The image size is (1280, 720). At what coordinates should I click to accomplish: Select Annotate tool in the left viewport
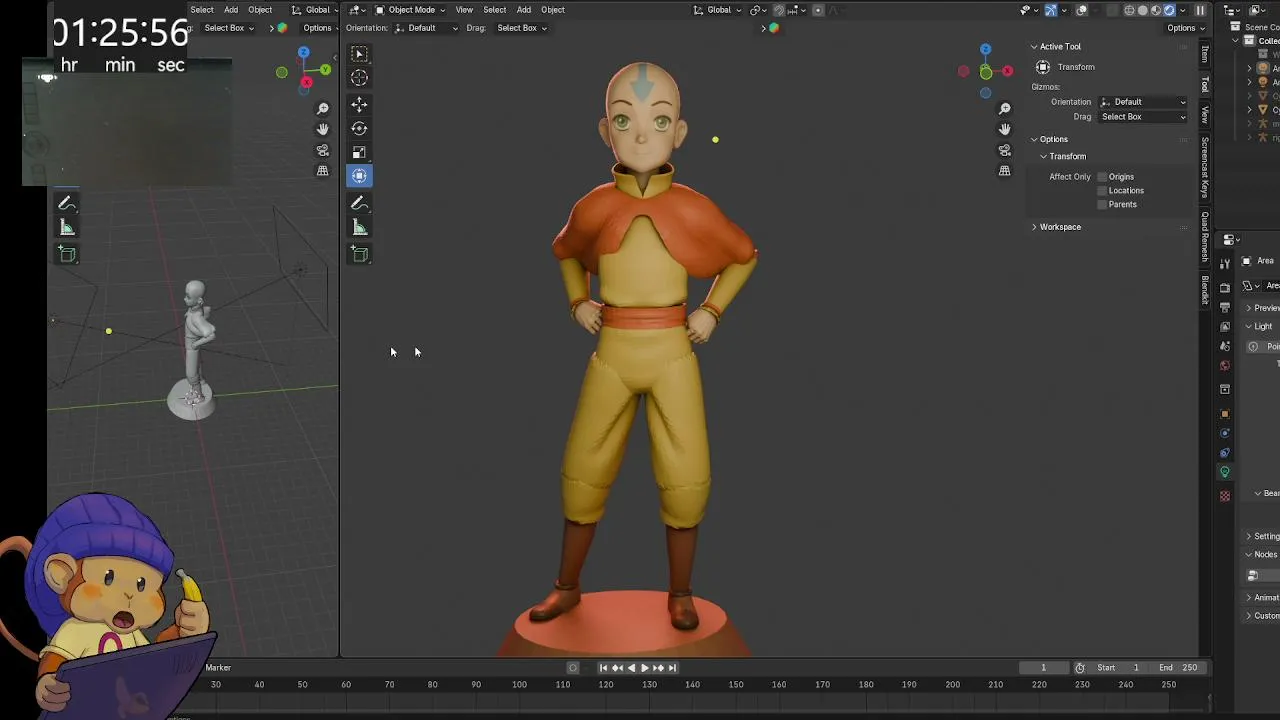[67, 203]
